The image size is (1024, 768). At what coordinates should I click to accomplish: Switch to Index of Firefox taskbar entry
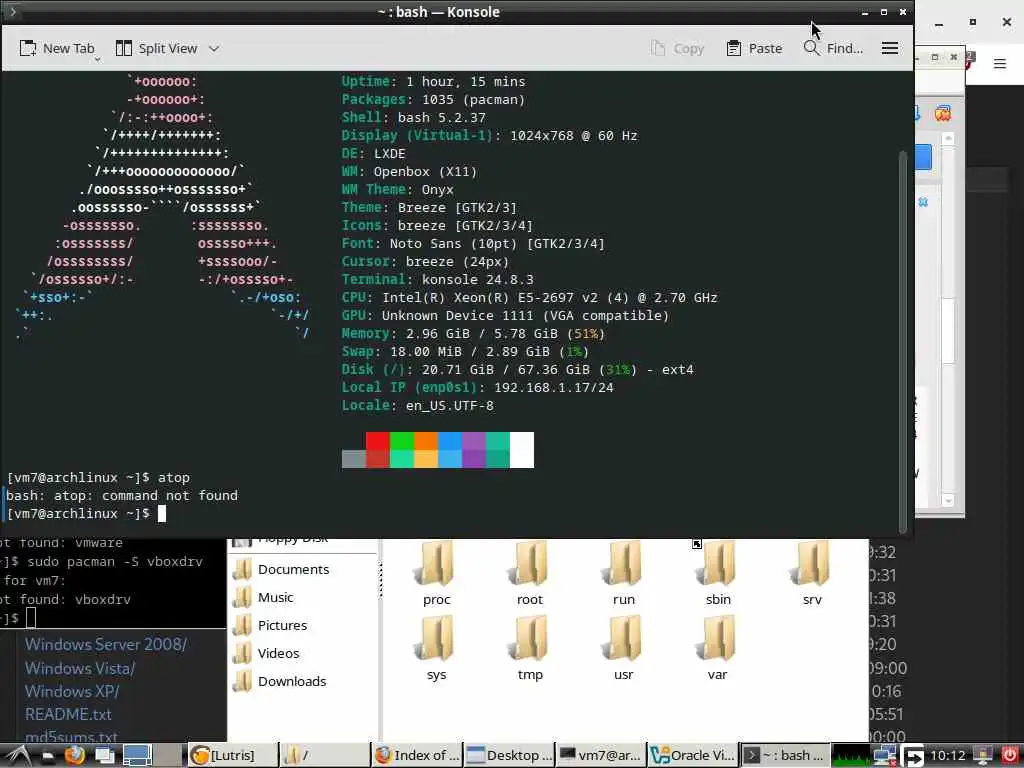click(x=418, y=756)
